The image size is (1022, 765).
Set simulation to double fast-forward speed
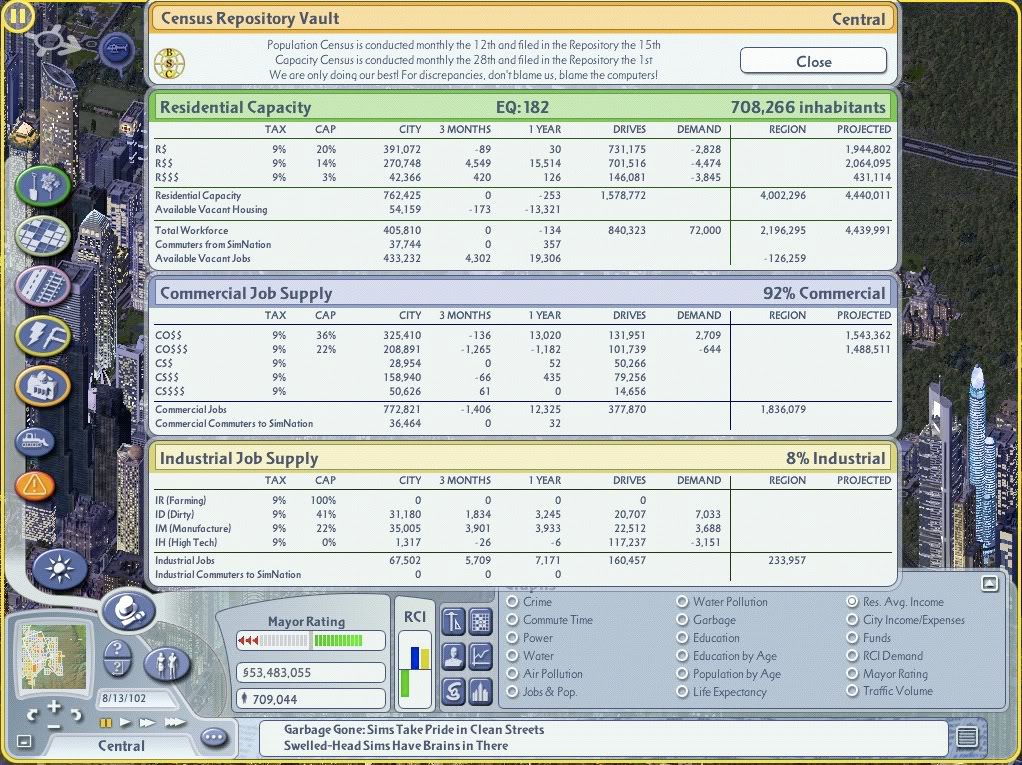pos(147,723)
